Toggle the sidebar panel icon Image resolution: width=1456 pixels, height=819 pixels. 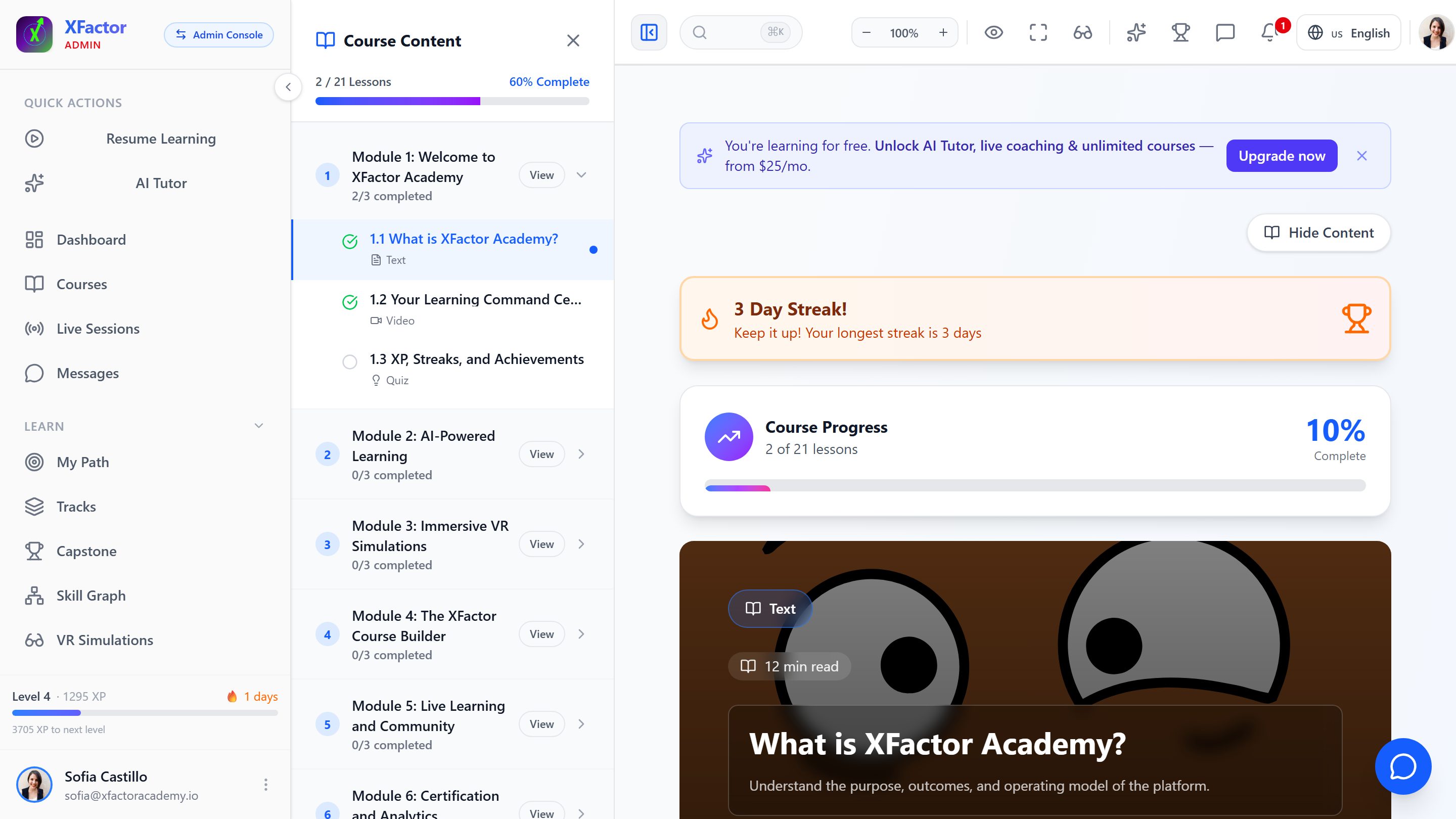click(x=649, y=33)
